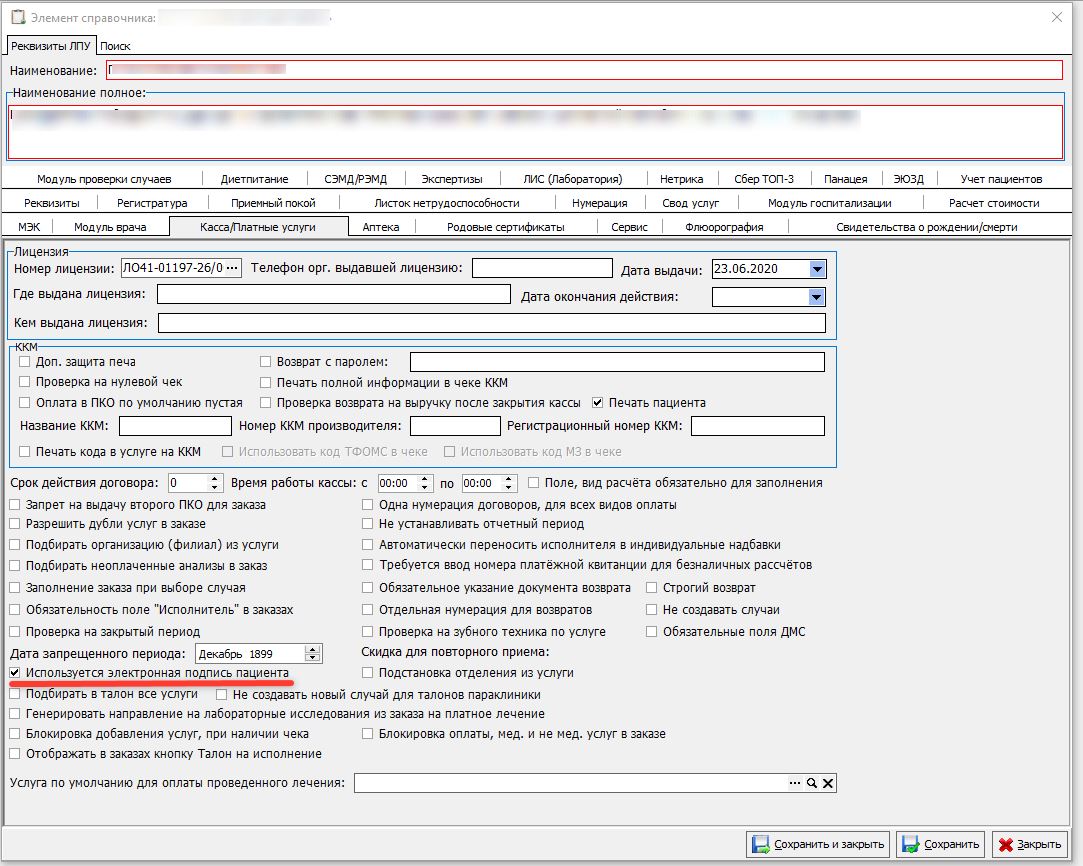Uncheck Используется электронная подпись пациента

pyautogui.click(x=15, y=673)
